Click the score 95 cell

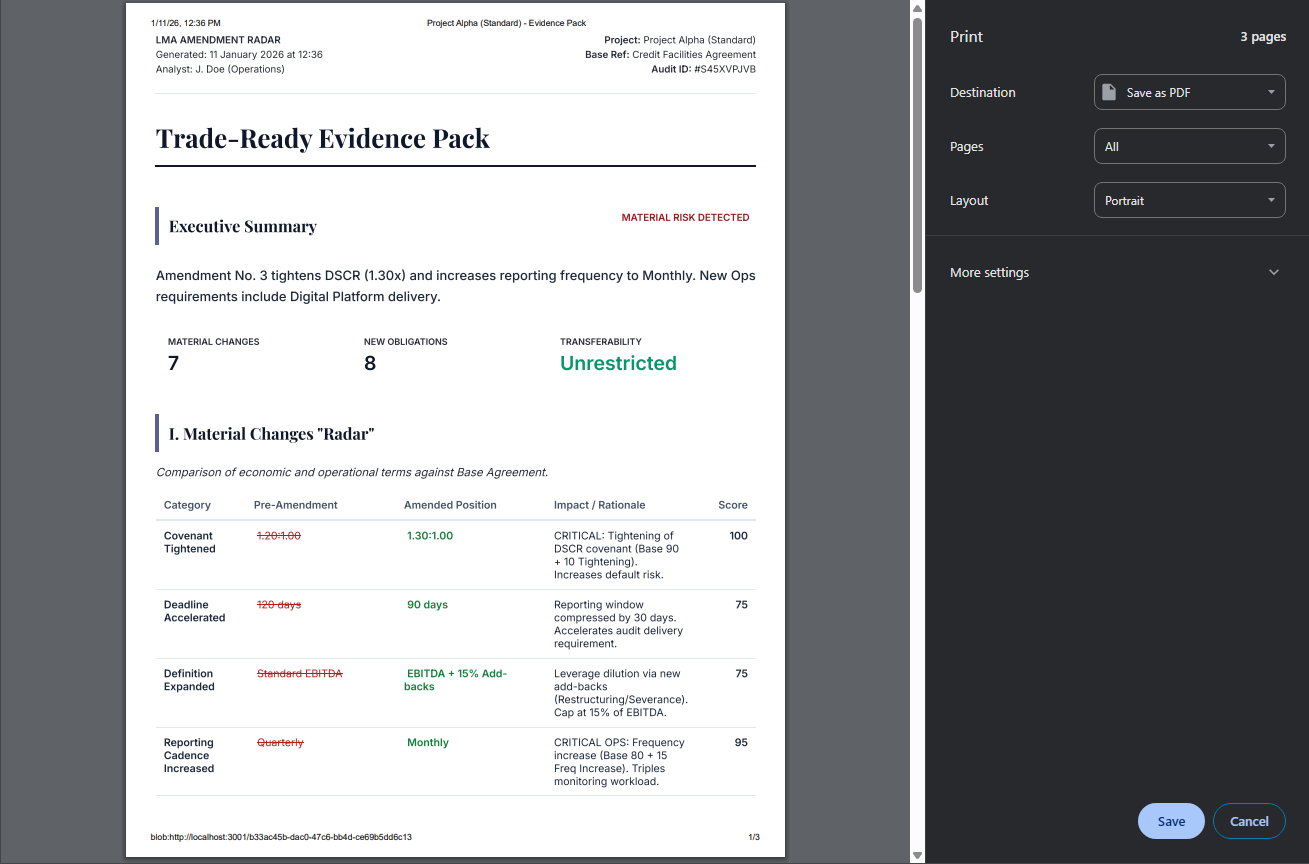741,743
